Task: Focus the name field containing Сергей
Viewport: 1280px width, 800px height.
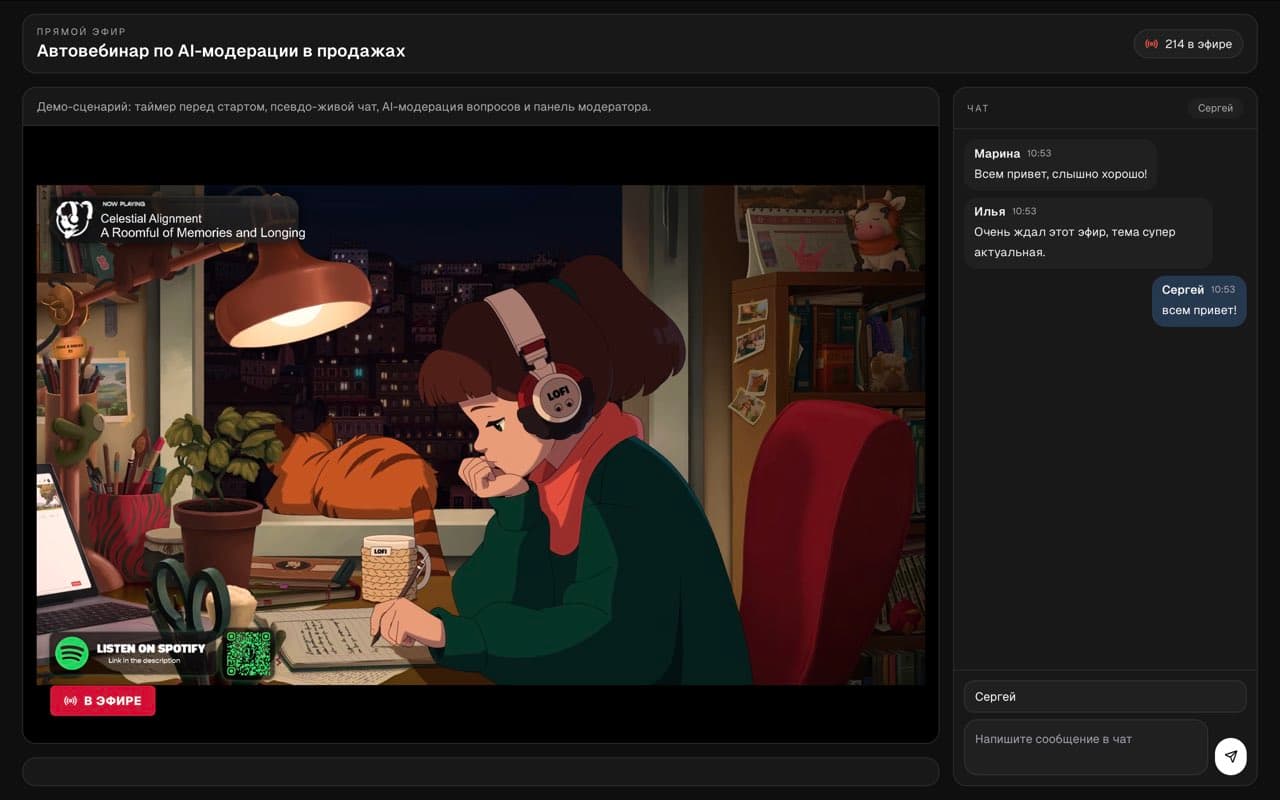Action: [x=1105, y=696]
